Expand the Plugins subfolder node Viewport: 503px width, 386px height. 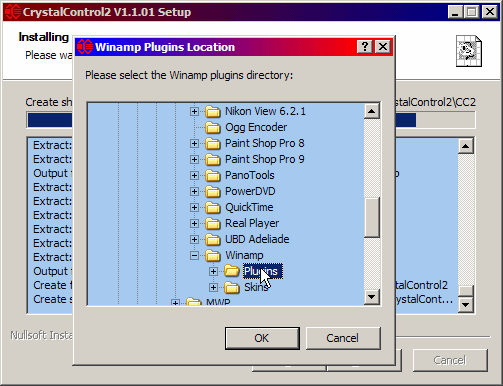pos(213,272)
